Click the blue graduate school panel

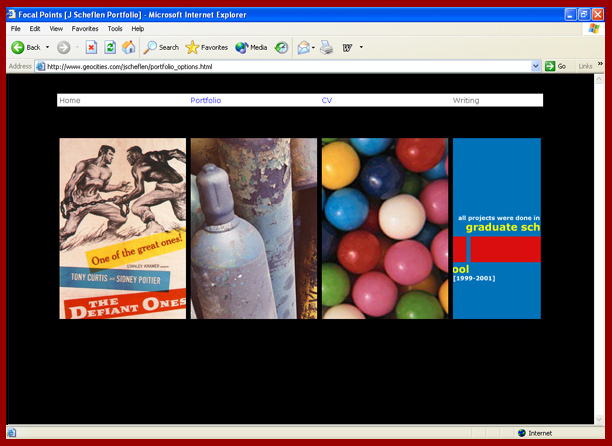coord(497,228)
